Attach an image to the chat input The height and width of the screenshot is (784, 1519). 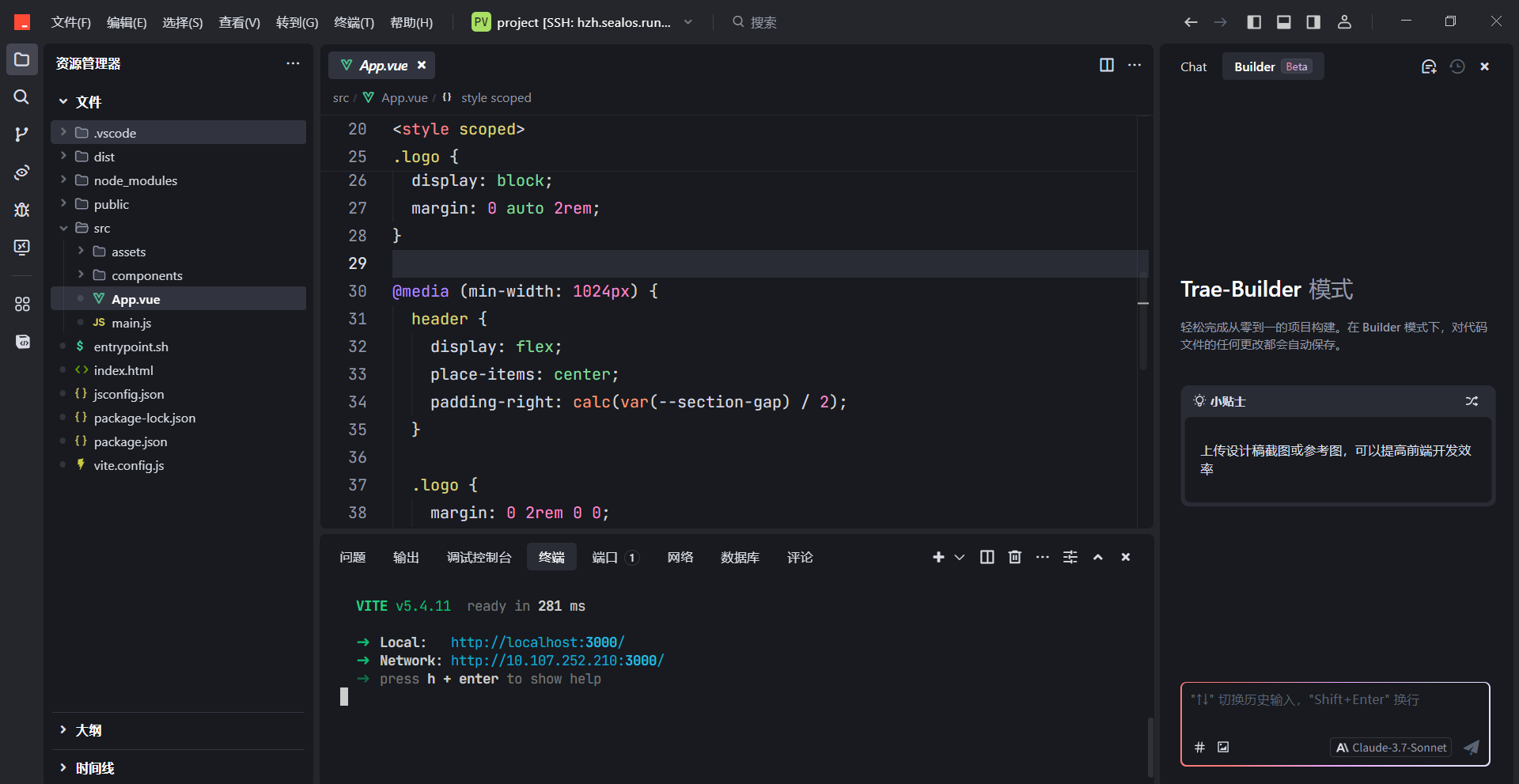pos(1223,747)
